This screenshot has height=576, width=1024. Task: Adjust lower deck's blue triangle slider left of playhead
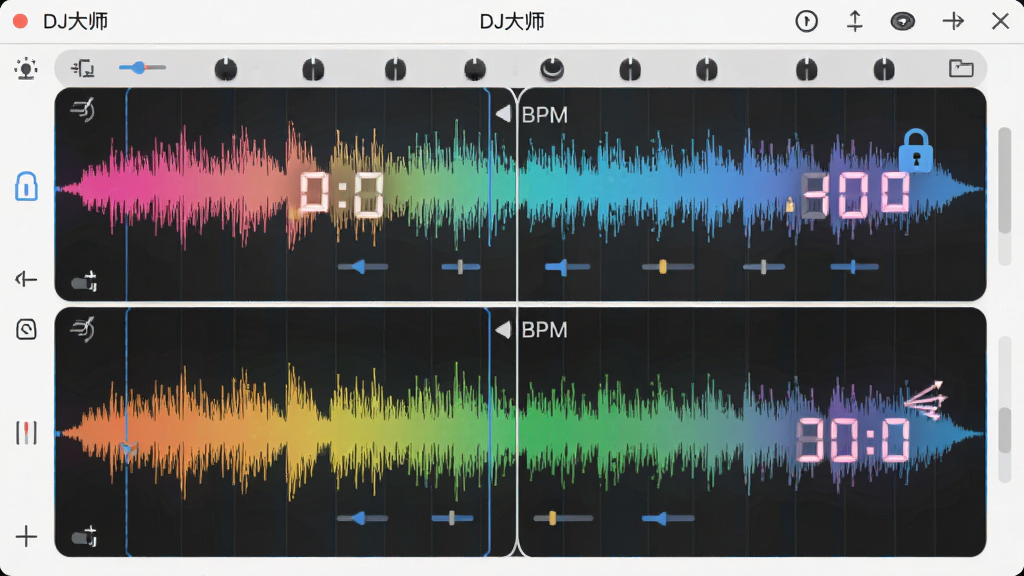pyautogui.click(x=362, y=519)
